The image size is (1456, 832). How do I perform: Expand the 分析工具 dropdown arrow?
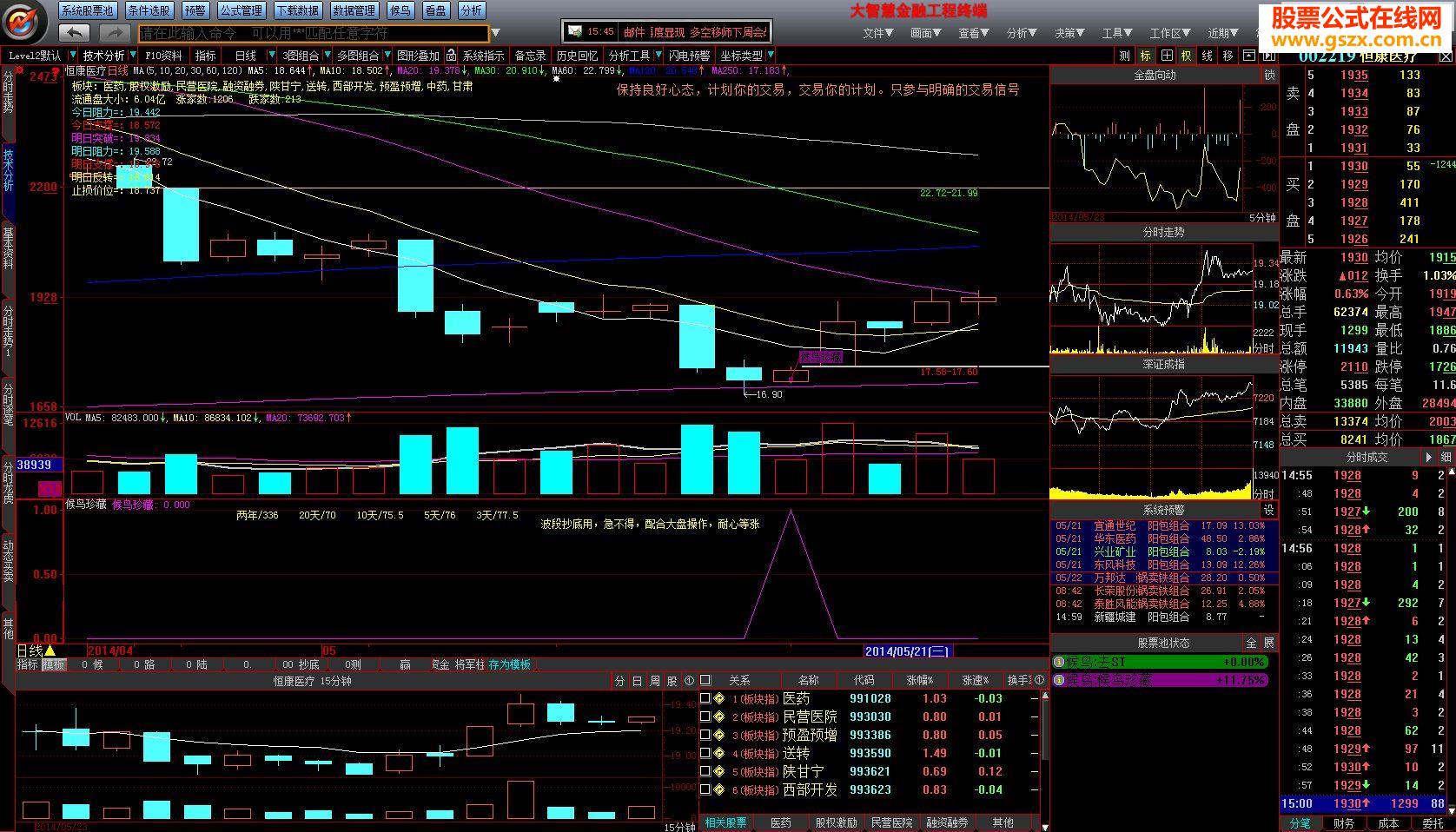tap(658, 56)
